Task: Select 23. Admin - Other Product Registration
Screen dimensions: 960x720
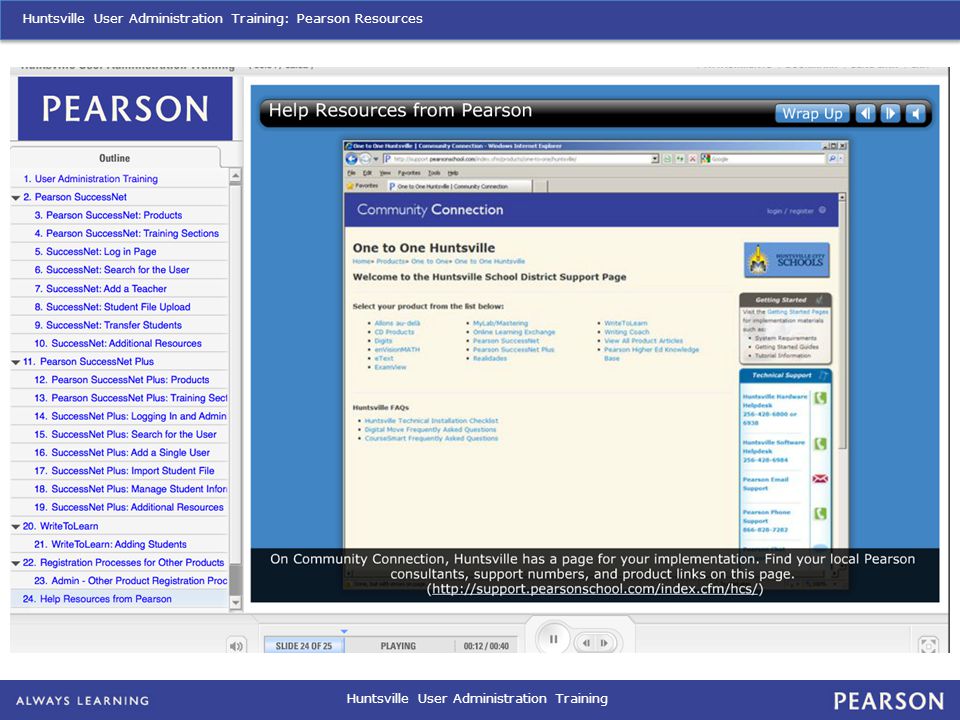Action: [x=131, y=580]
